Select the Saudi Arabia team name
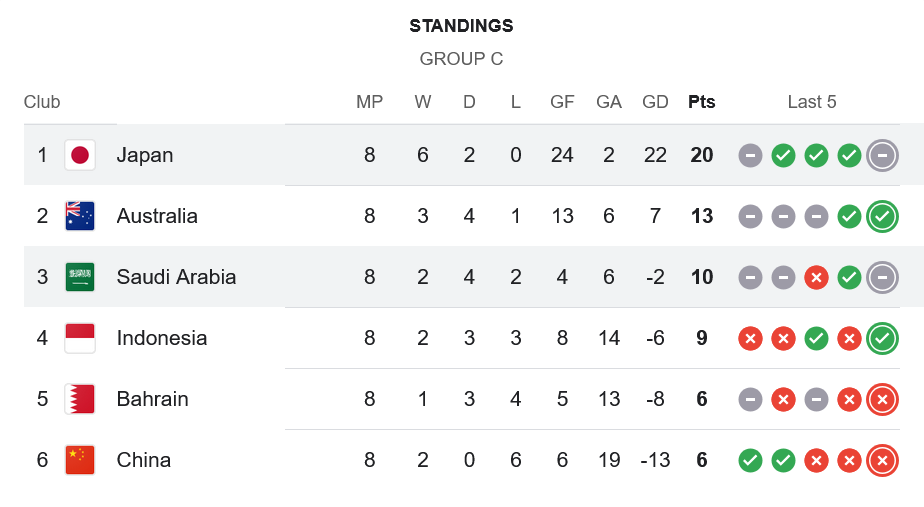Screen dimensions: 924x507 (x=176, y=277)
